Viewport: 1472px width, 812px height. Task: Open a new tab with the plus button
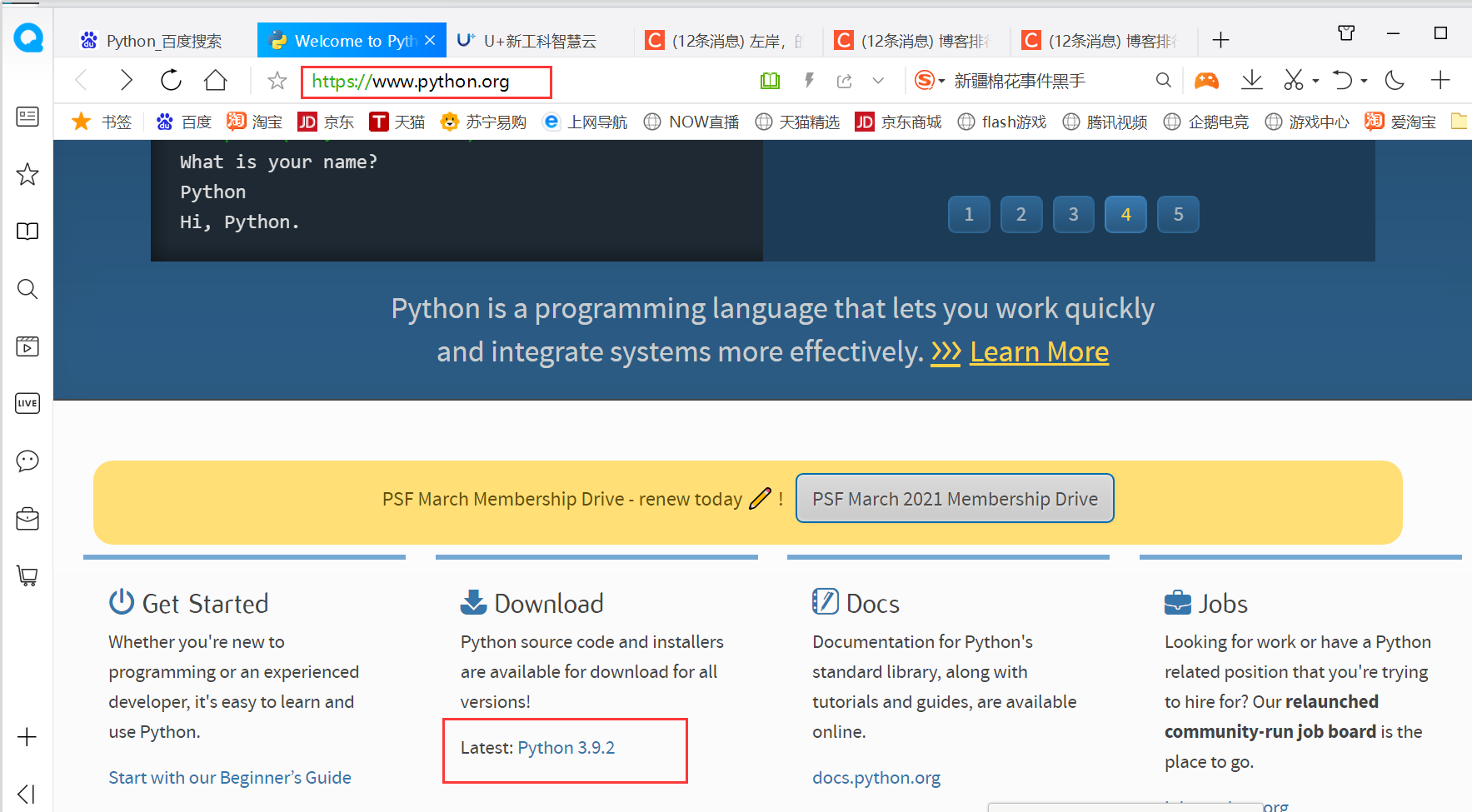click(x=1220, y=40)
